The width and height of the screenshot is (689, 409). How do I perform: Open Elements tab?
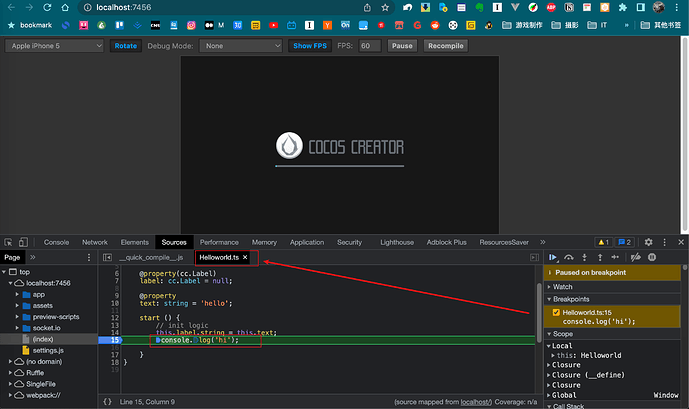[134, 242]
